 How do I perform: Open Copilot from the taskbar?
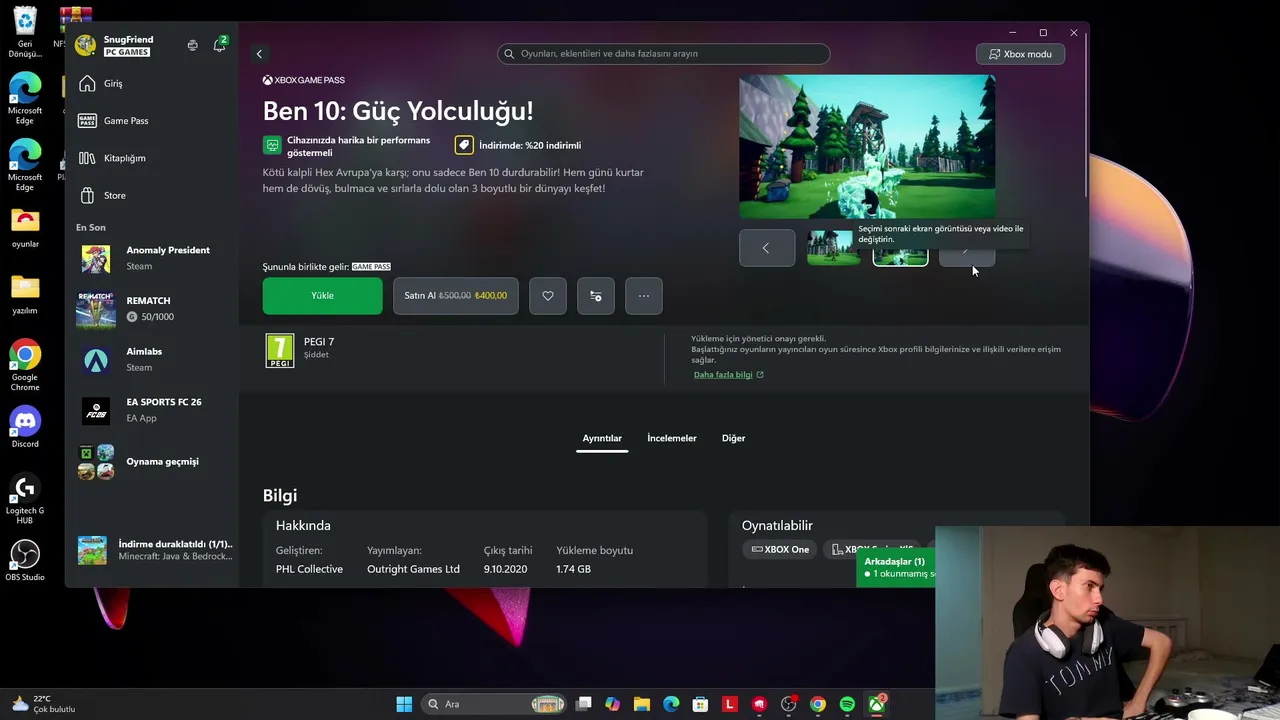(612, 704)
